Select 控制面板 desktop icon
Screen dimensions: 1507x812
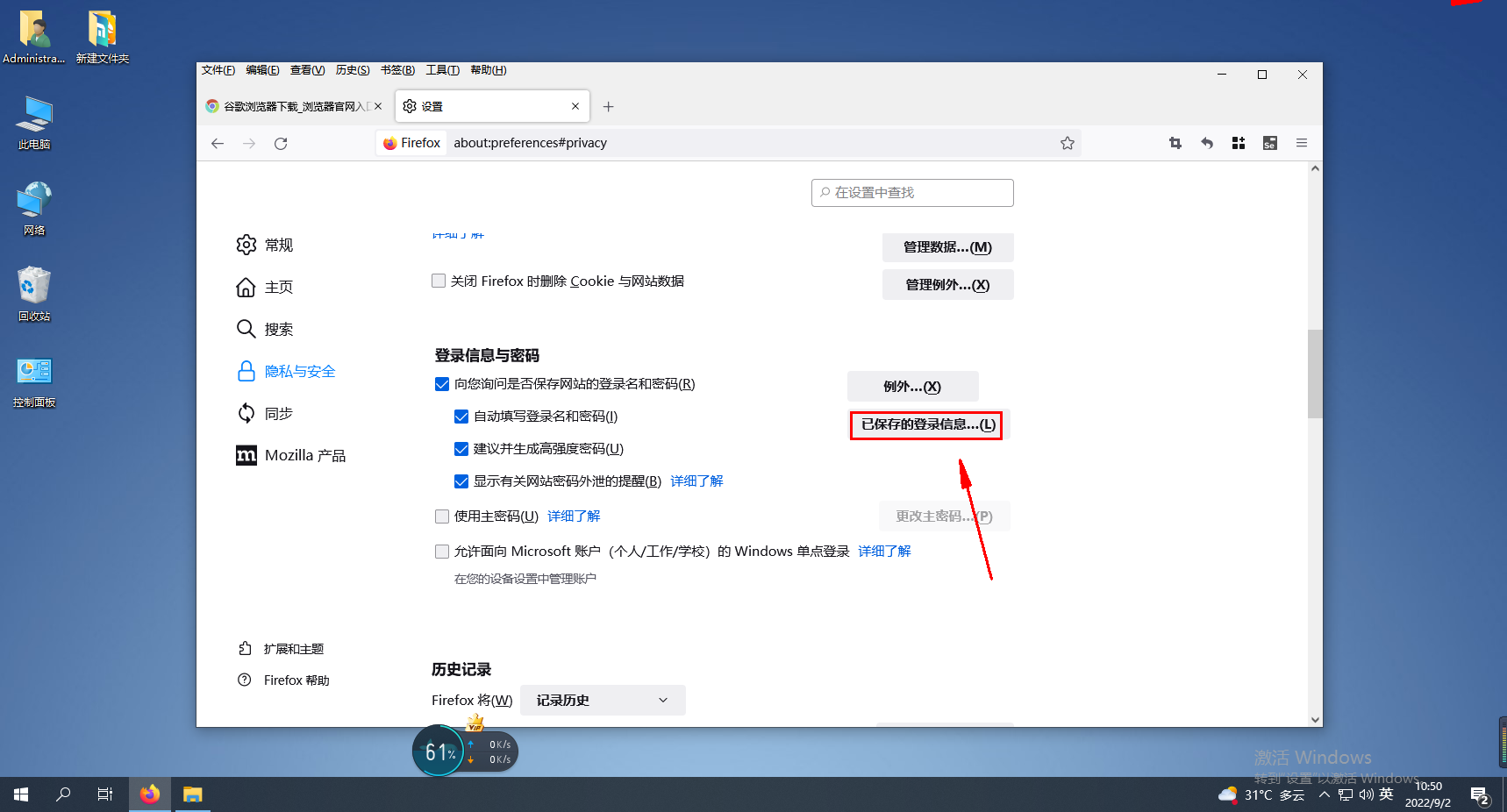(x=34, y=381)
